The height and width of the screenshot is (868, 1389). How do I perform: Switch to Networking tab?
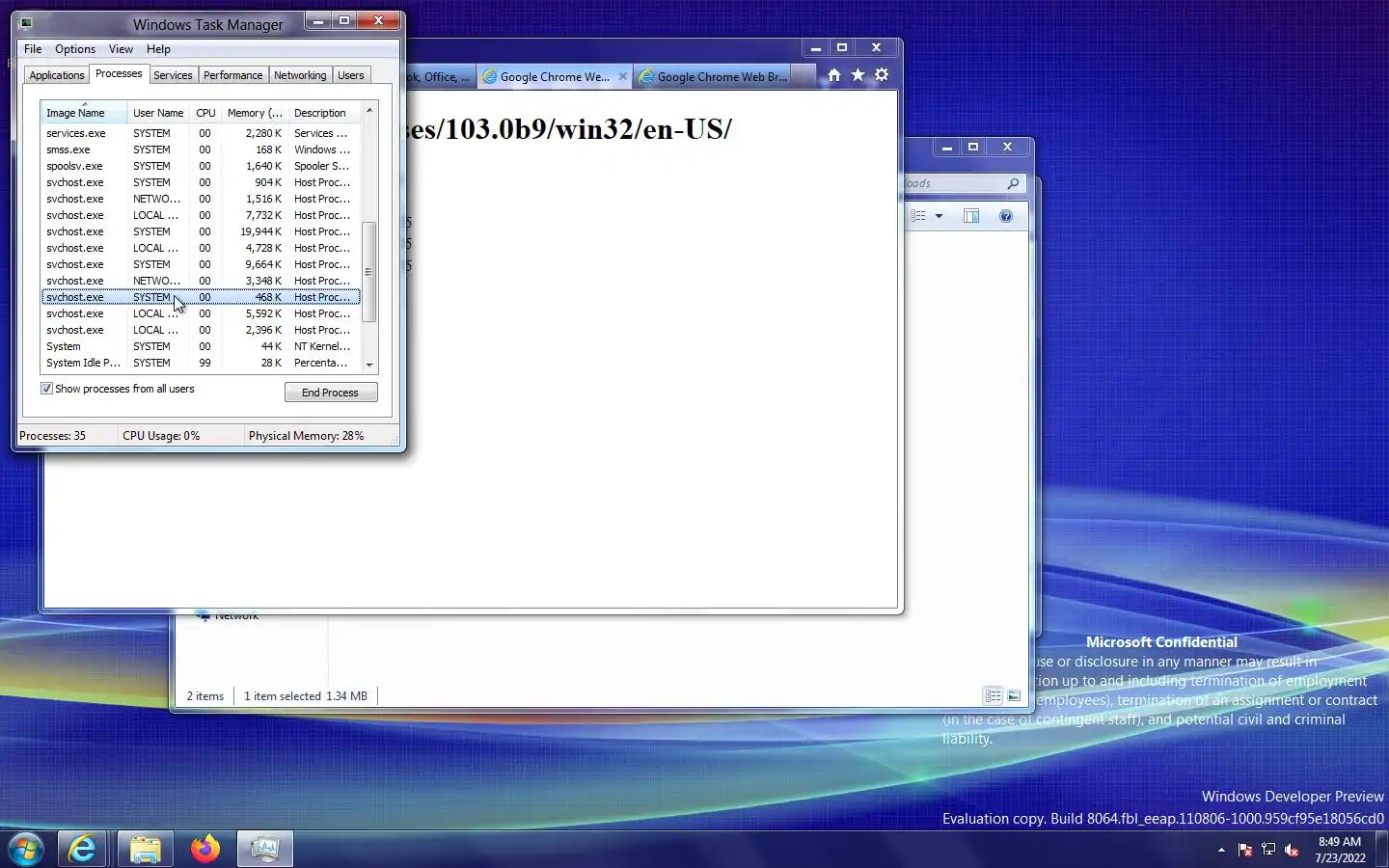tap(300, 75)
